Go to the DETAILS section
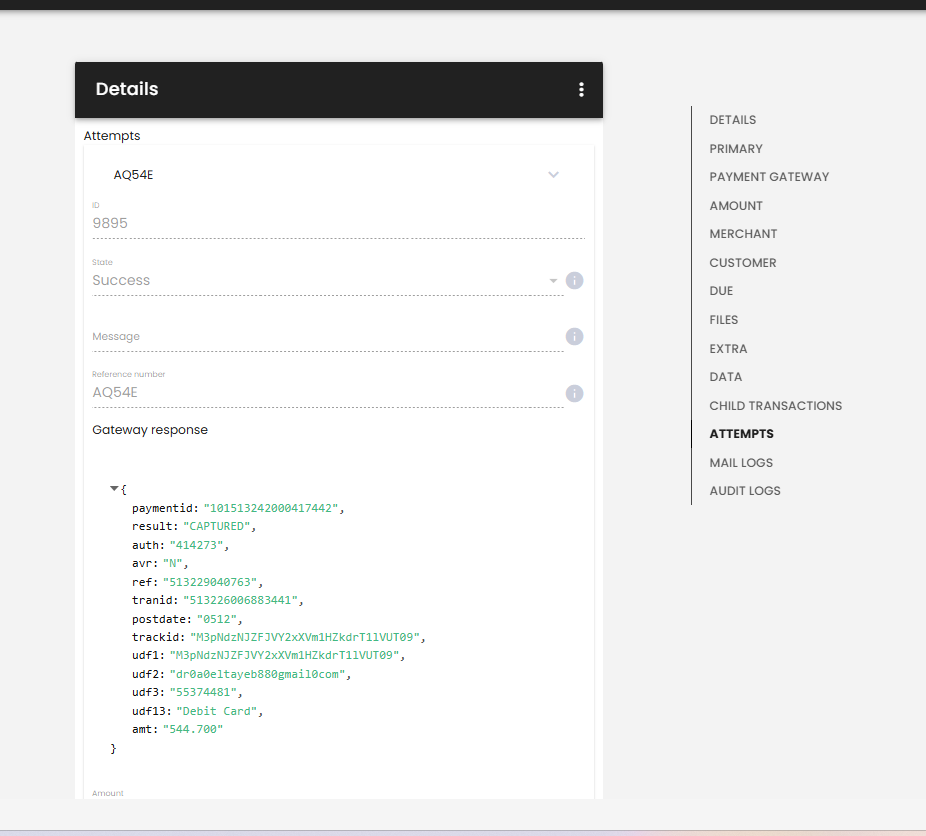 732,120
